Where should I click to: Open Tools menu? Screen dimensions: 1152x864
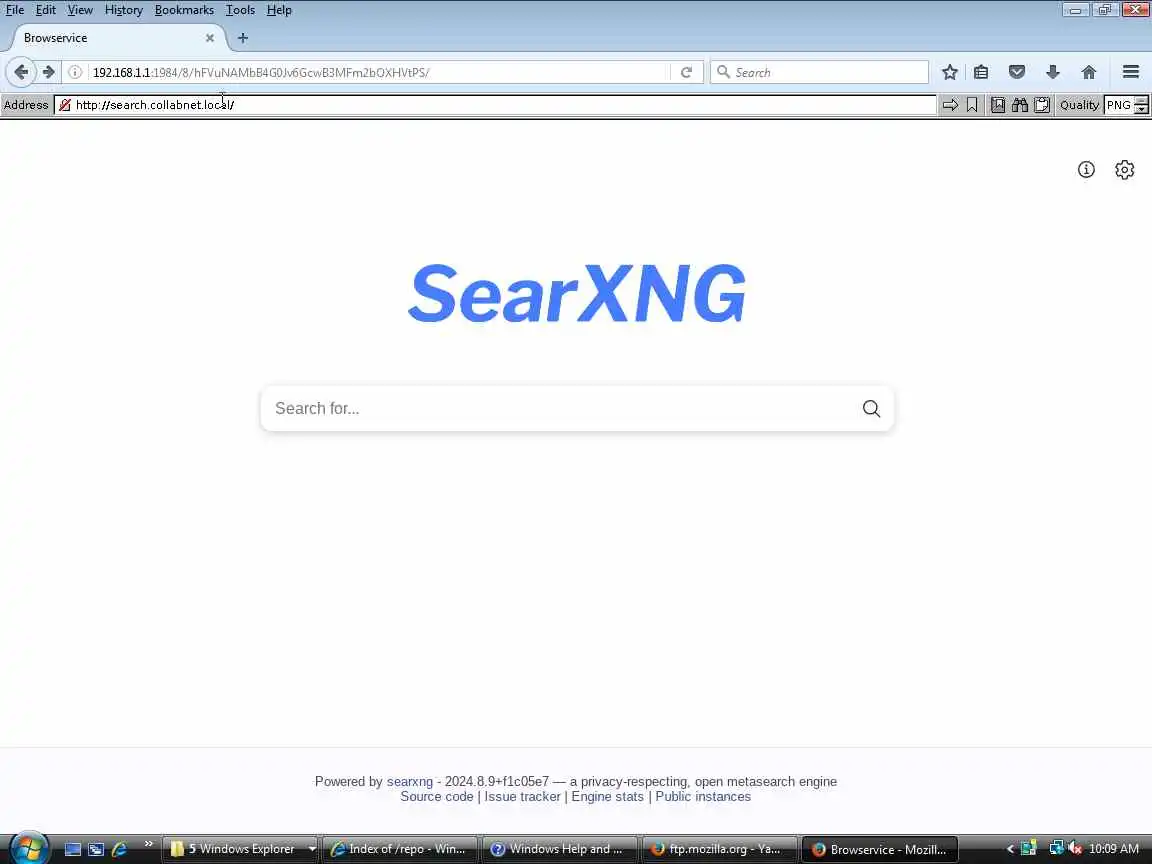tap(240, 10)
